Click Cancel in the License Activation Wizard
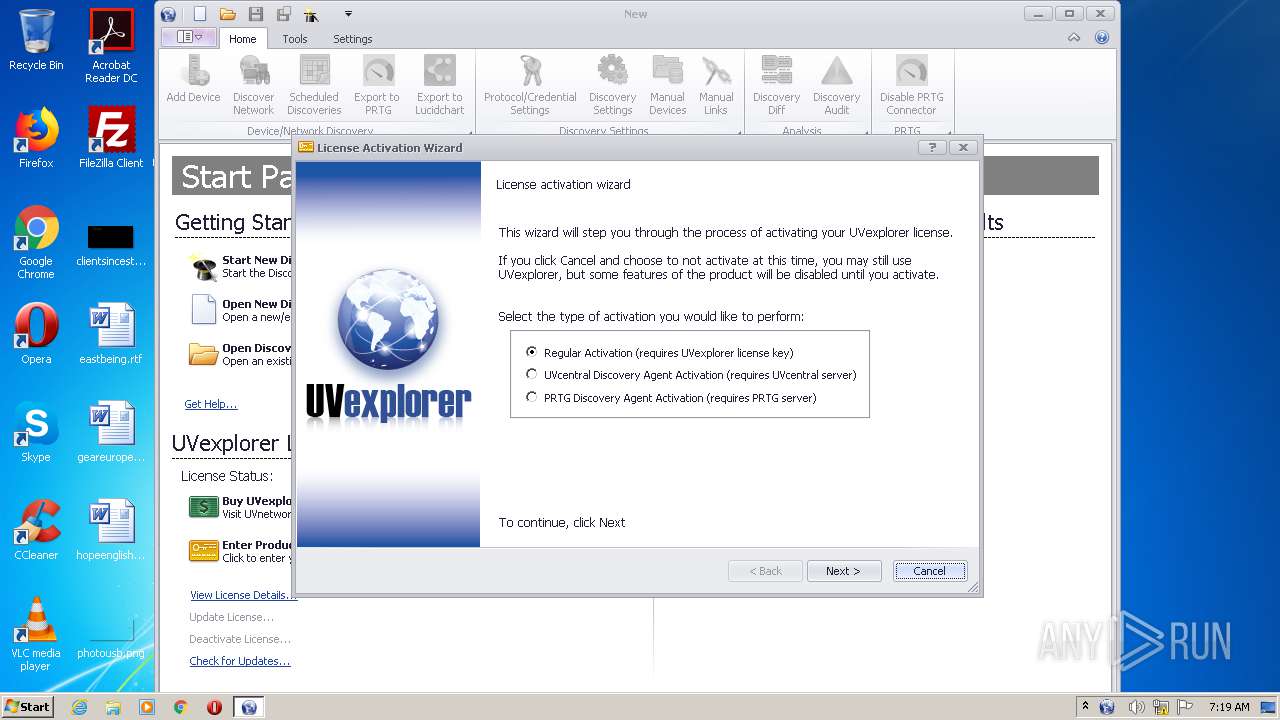1280x720 pixels. [929, 571]
